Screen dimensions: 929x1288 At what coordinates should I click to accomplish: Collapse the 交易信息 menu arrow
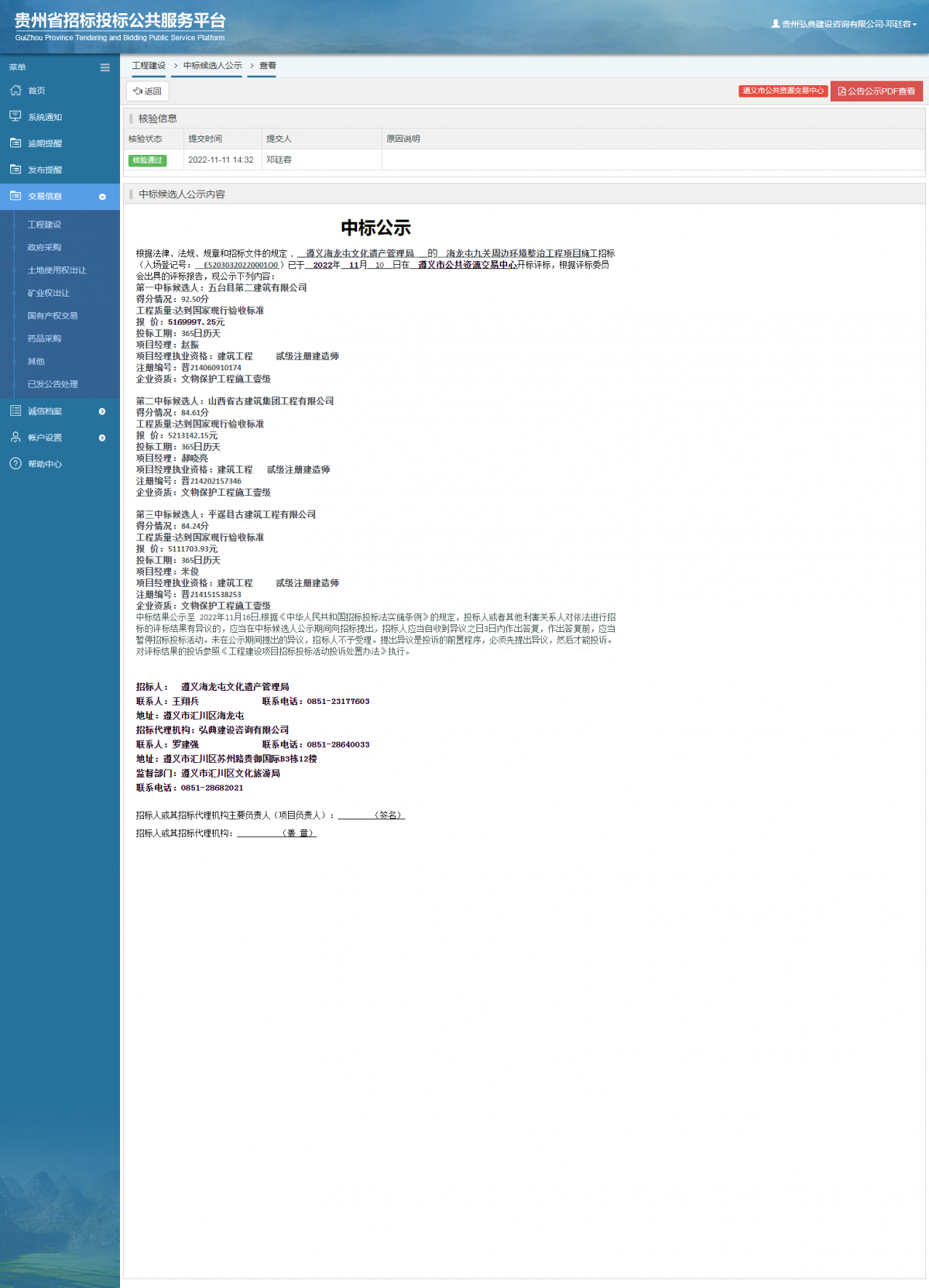click(102, 197)
